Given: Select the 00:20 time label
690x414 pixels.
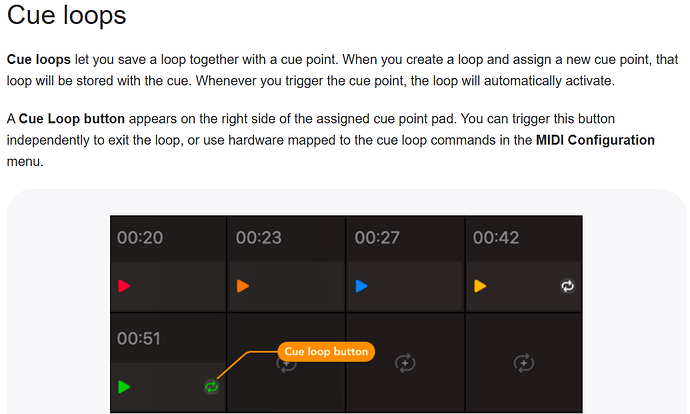Looking at the screenshot, I should point(140,238).
